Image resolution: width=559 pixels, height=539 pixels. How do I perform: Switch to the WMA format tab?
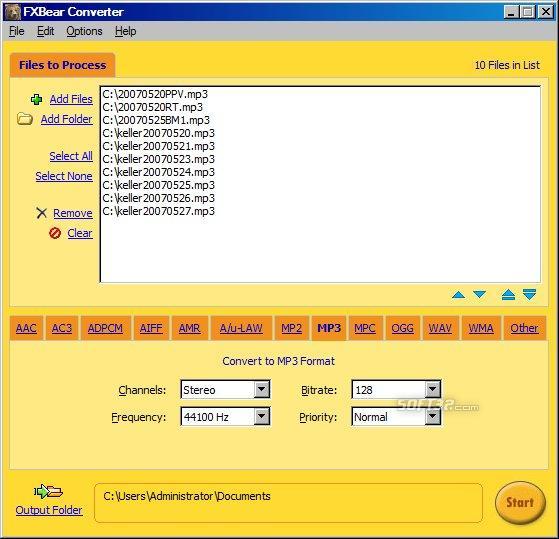coord(481,328)
